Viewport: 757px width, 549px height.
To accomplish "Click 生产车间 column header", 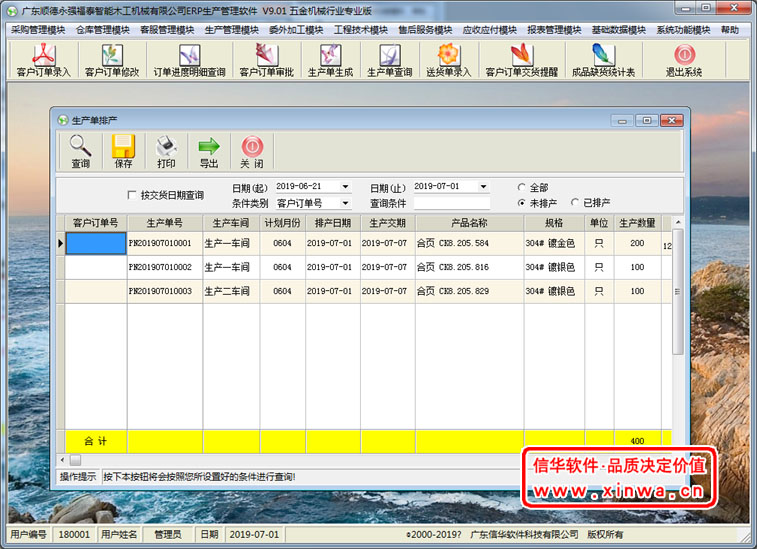I will coord(231,223).
